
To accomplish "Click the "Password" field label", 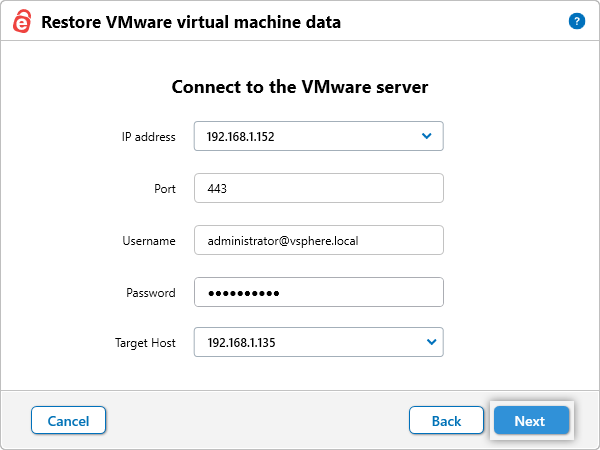I will 150,293.
